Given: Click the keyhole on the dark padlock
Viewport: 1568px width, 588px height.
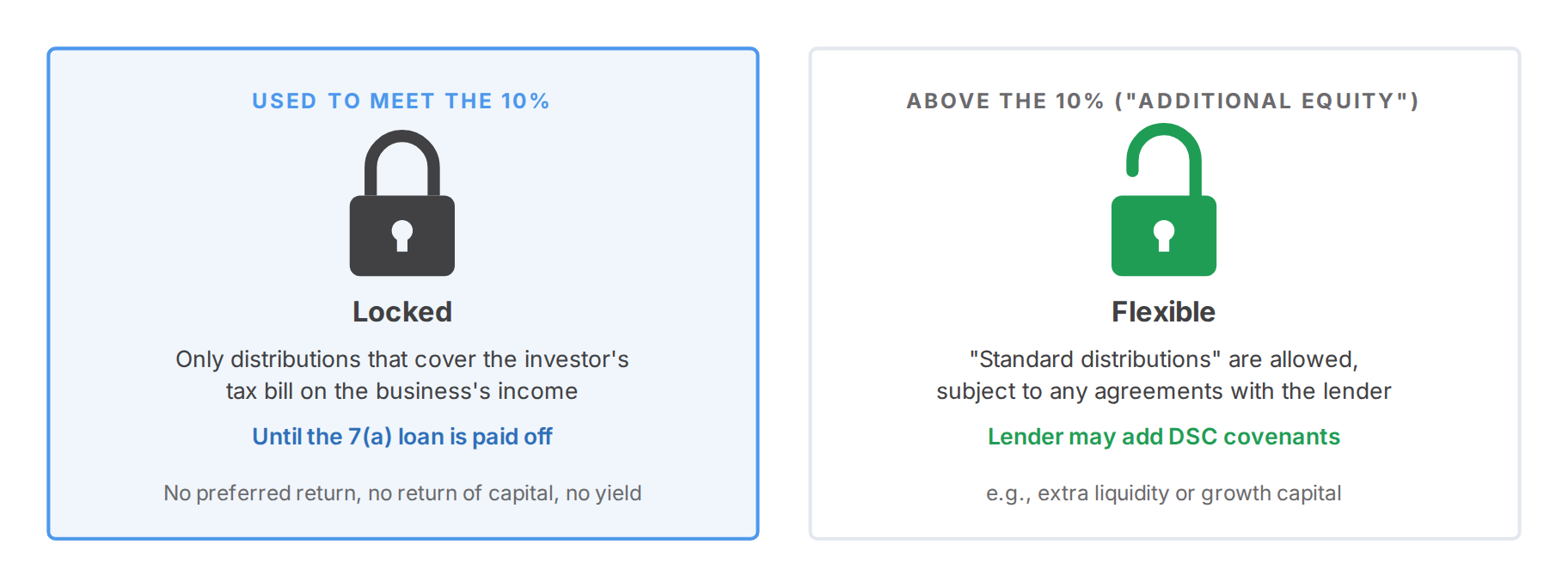Looking at the screenshot, I should 401,236.
